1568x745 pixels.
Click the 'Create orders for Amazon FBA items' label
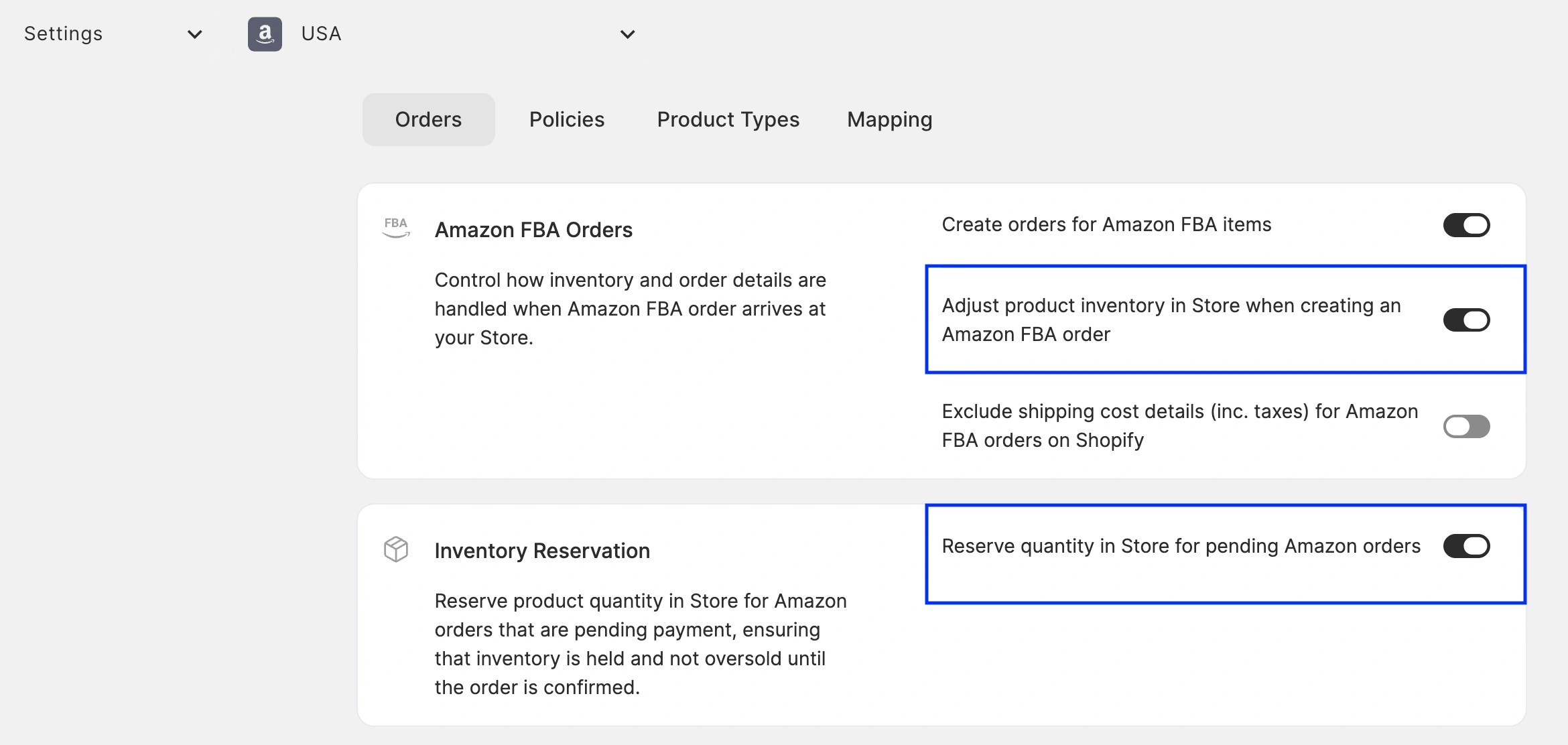(1106, 224)
